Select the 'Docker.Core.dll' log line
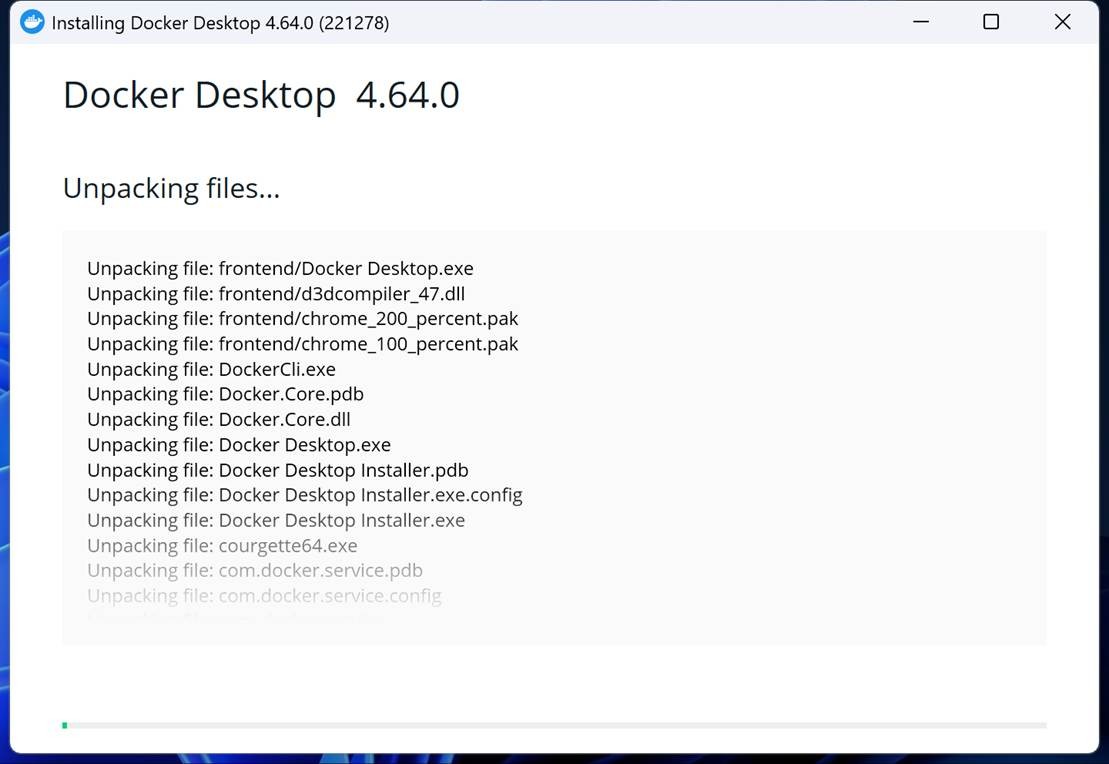Image resolution: width=1109 pixels, height=764 pixels. 219,419
